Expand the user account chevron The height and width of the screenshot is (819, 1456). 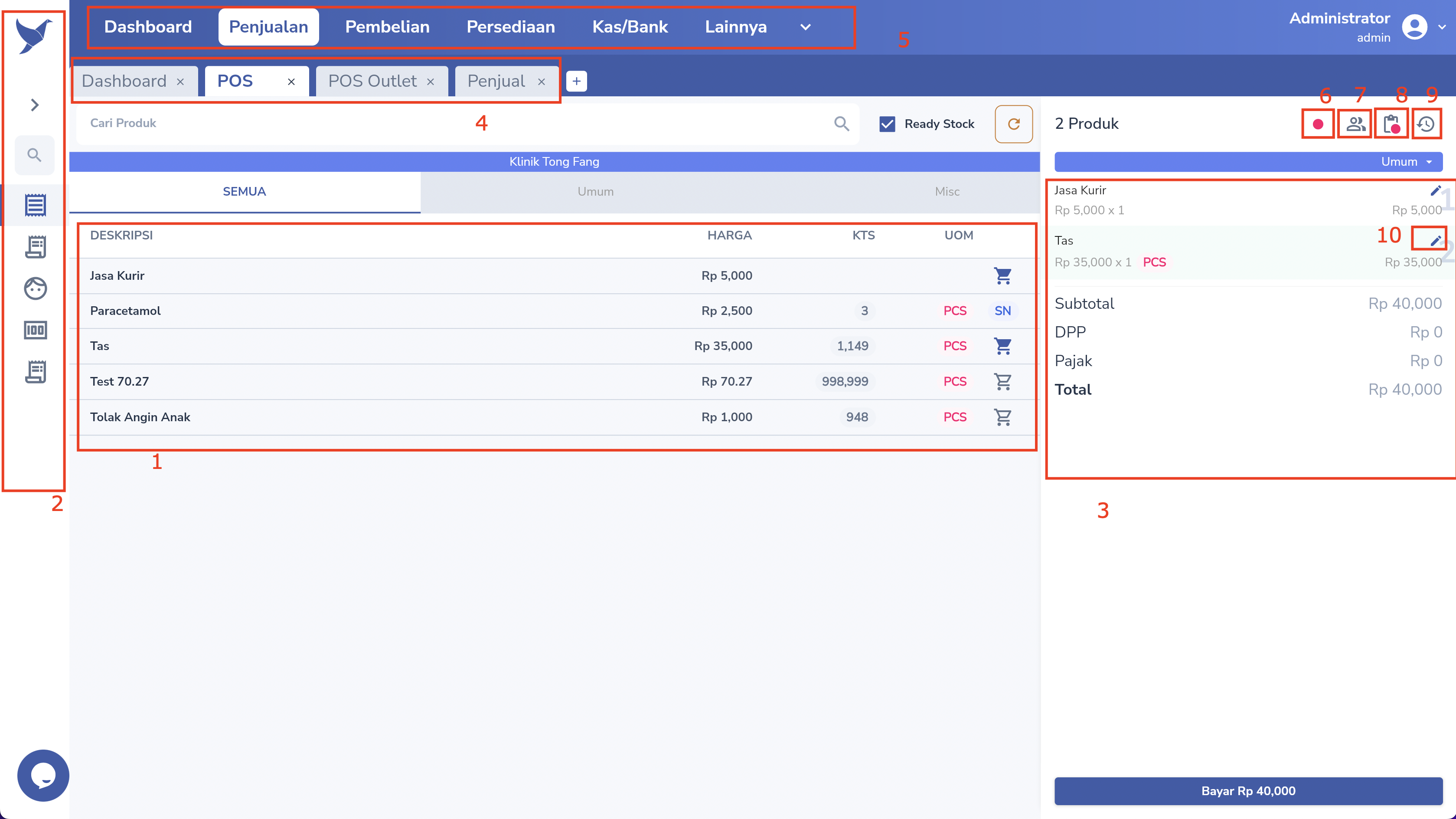coord(1443,27)
